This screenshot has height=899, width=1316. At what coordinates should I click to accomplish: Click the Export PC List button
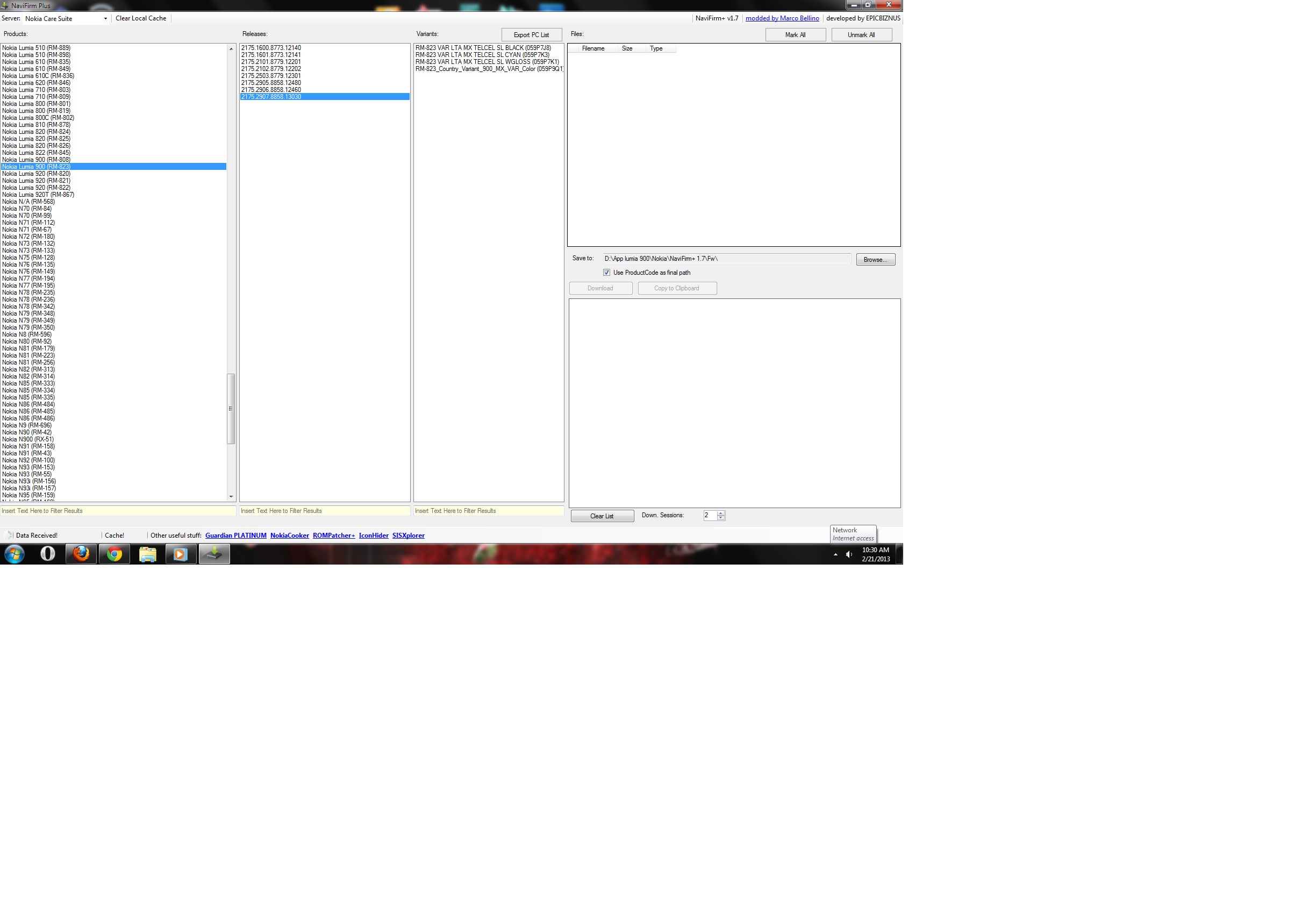[531, 34]
